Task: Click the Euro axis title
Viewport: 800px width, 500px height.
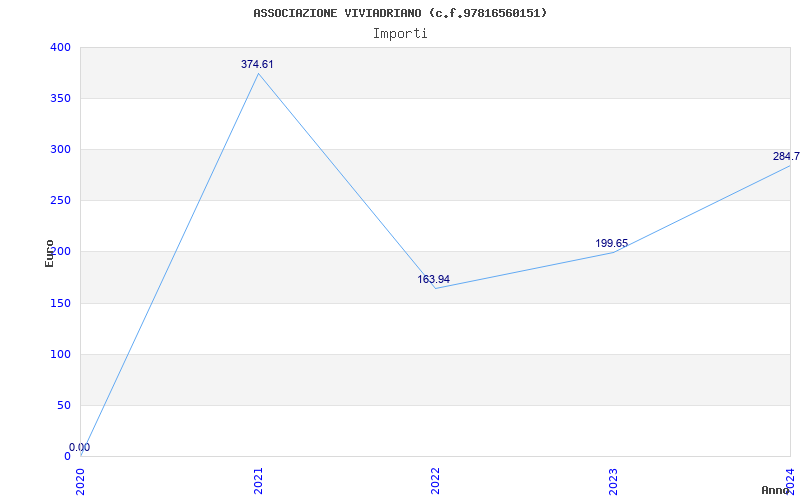Action: pyautogui.click(x=49, y=253)
